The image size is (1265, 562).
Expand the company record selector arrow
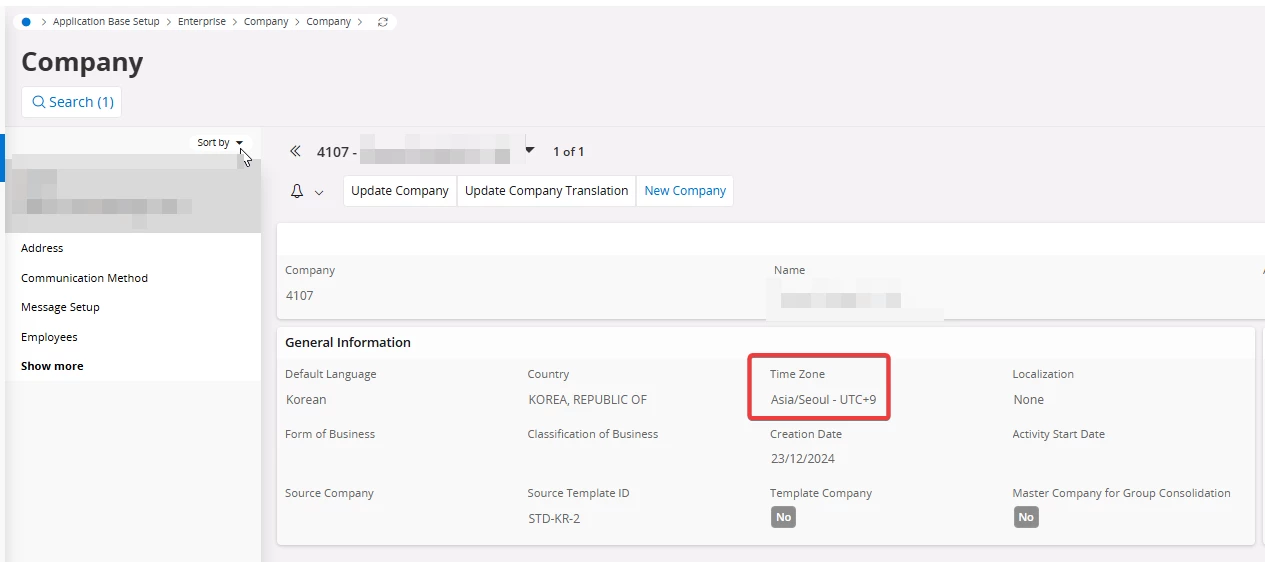[x=530, y=150]
